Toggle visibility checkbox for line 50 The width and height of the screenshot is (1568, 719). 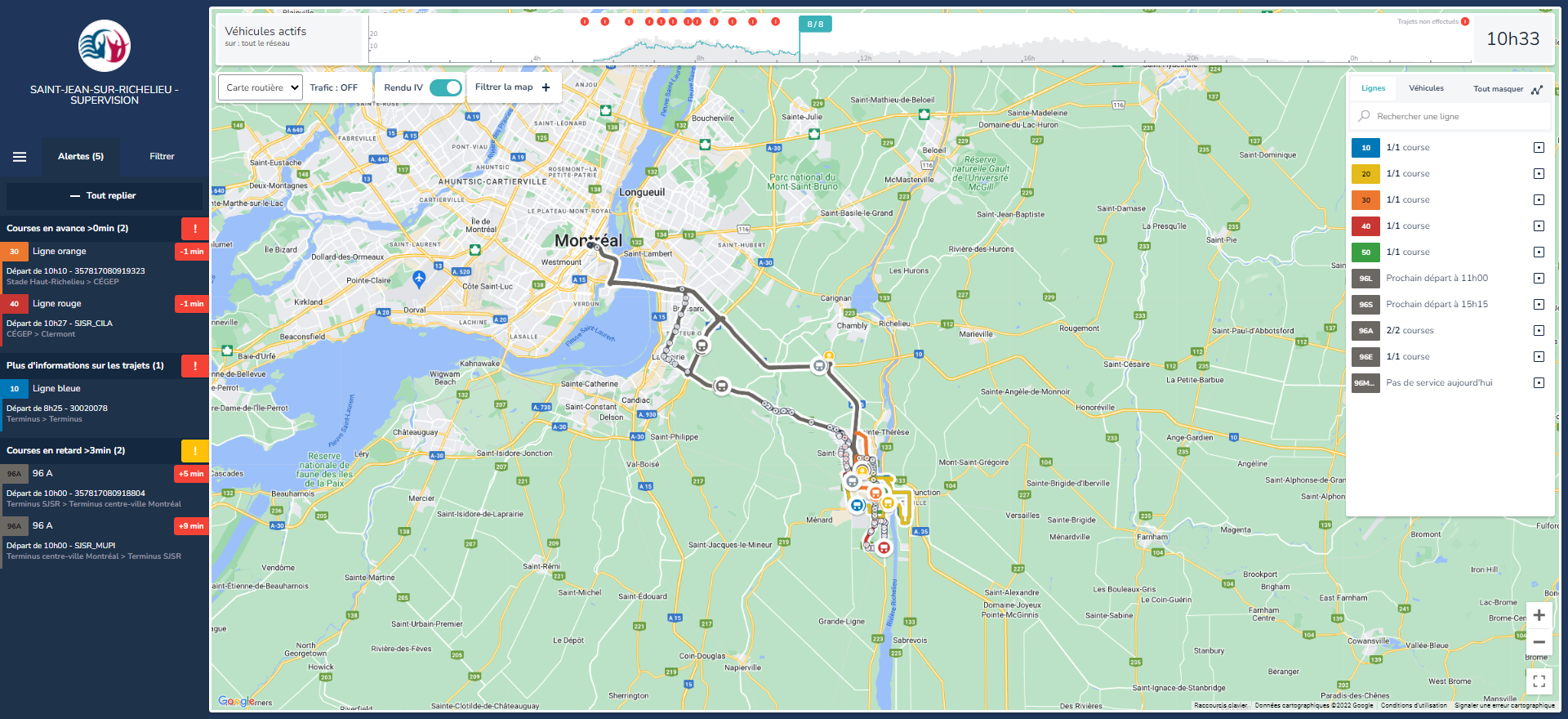(x=1539, y=252)
